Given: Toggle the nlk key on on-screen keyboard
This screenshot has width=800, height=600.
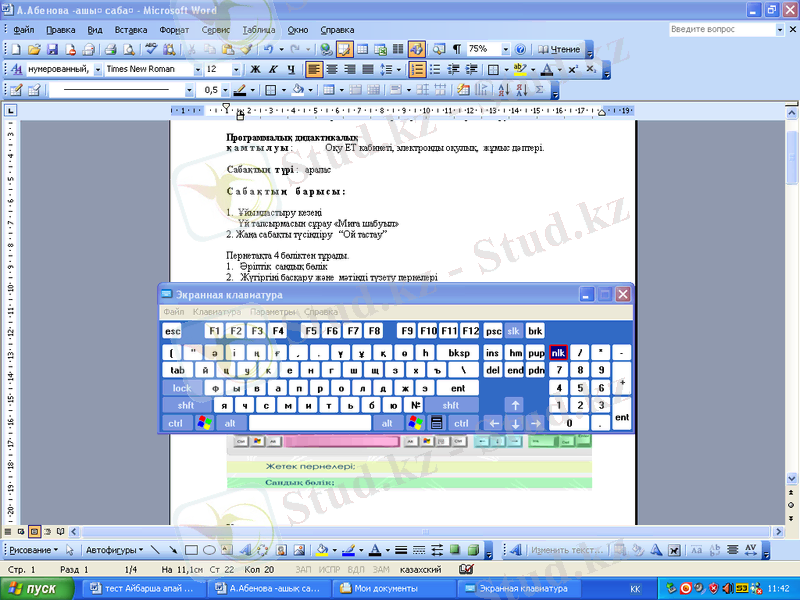Looking at the screenshot, I should (558, 353).
